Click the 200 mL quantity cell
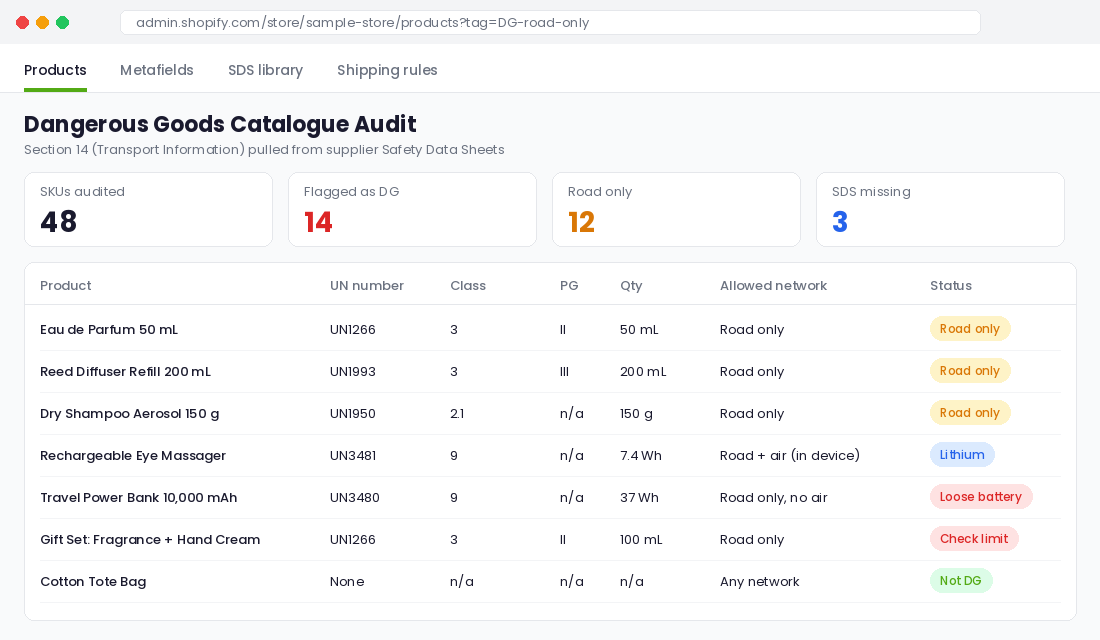 [643, 371]
